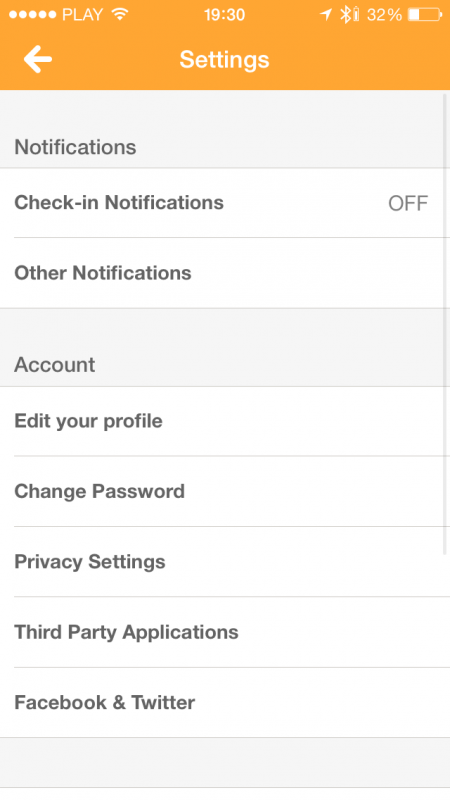Open Check-in Notifications row
This screenshot has width=450, height=800.
[x=225, y=203]
